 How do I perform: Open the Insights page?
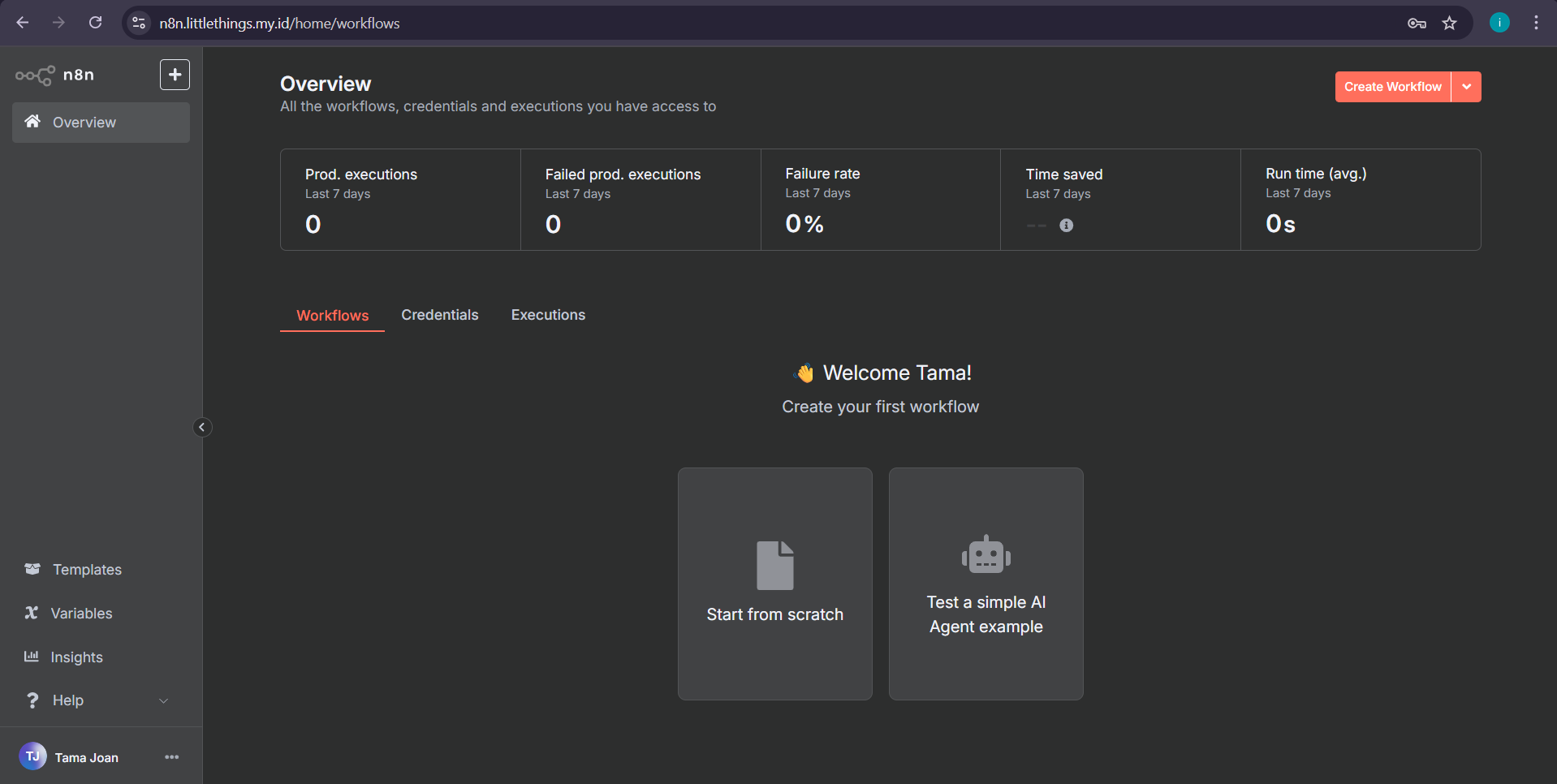[76, 657]
